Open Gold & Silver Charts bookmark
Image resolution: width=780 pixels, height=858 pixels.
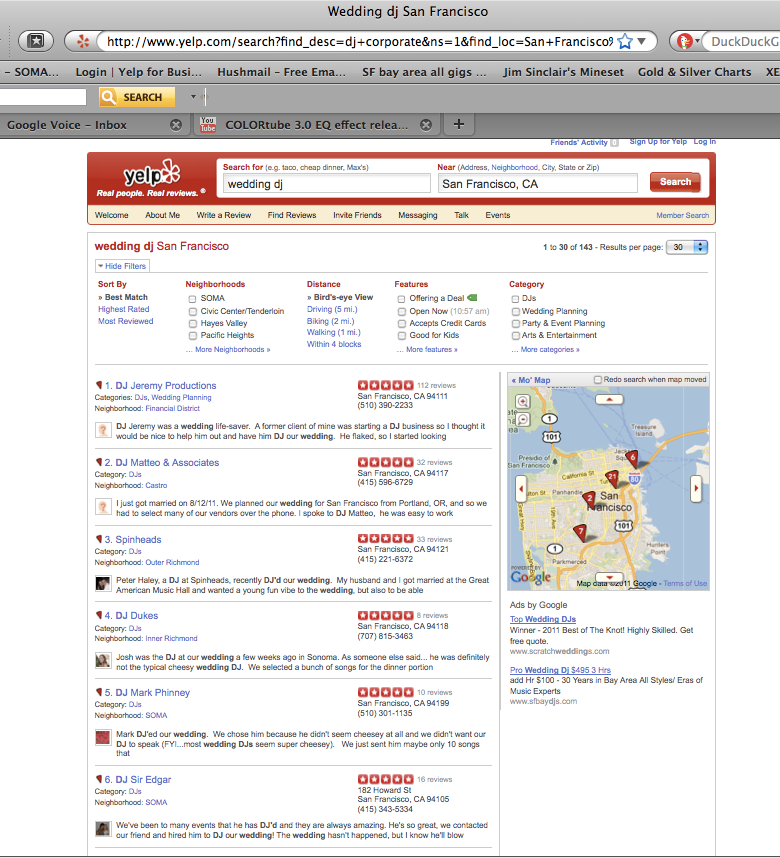click(x=694, y=72)
